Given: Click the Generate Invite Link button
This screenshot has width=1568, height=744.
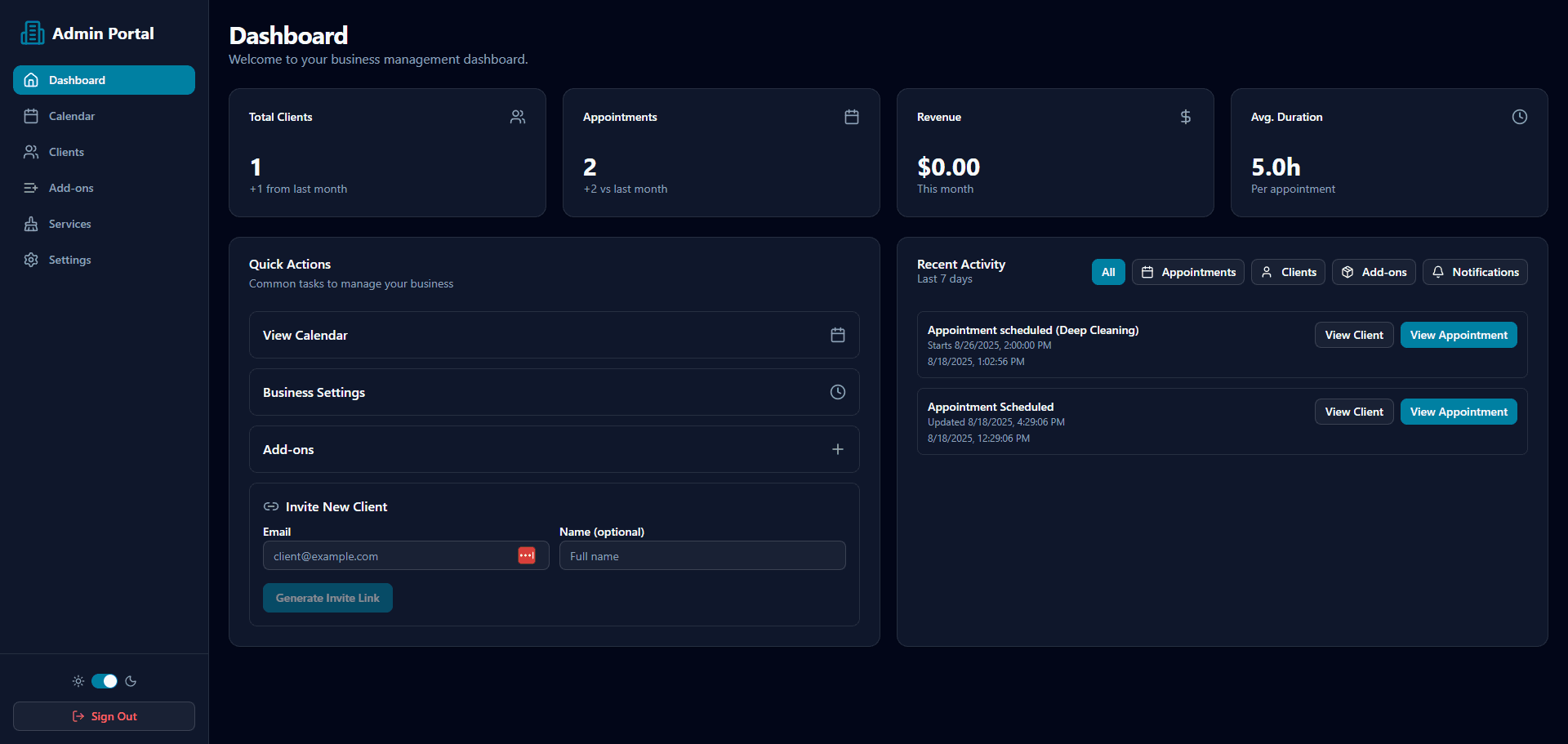Looking at the screenshot, I should coord(327,597).
